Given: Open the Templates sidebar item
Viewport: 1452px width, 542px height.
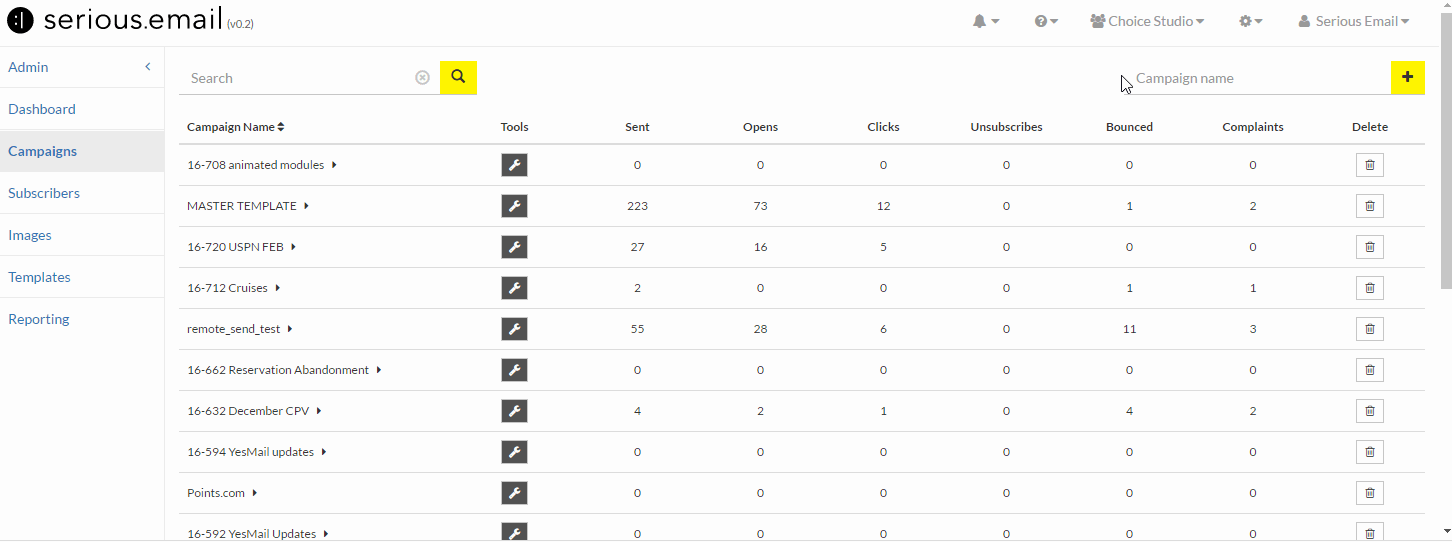Looking at the screenshot, I should [x=39, y=277].
